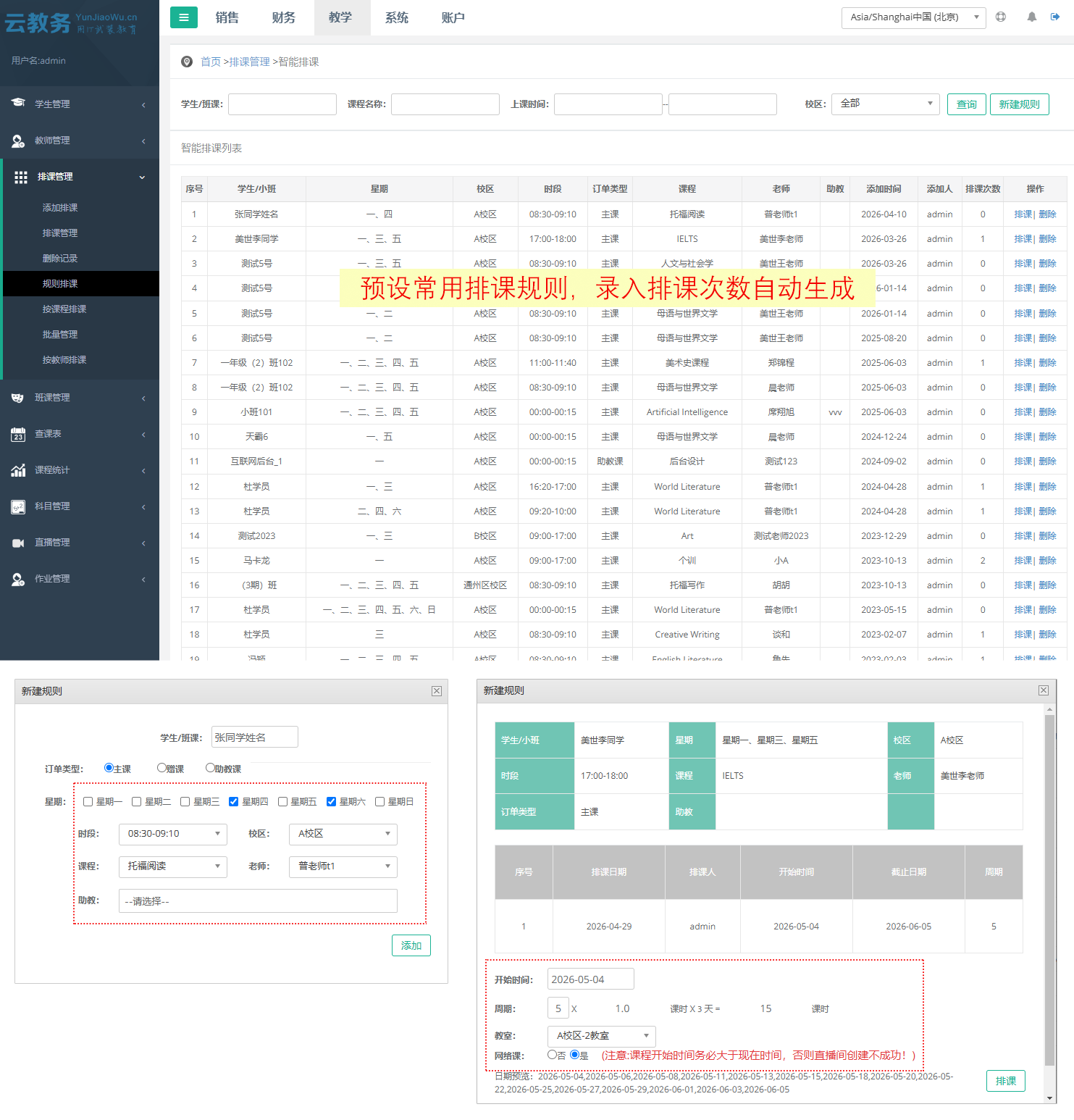Click the 开始时间 date input field

pyautogui.click(x=590, y=979)
